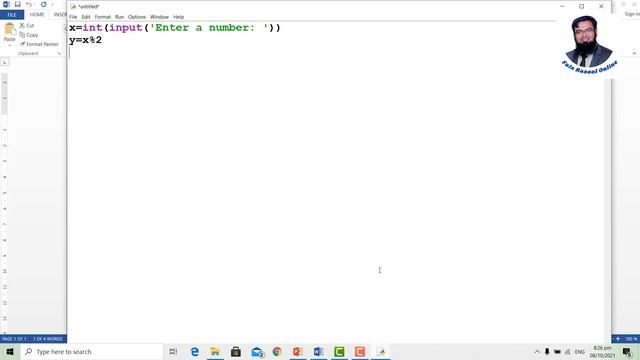
Task: Switch to Word HOME ribbon tab
Action: pyautogui.click(x=37, y=15)
